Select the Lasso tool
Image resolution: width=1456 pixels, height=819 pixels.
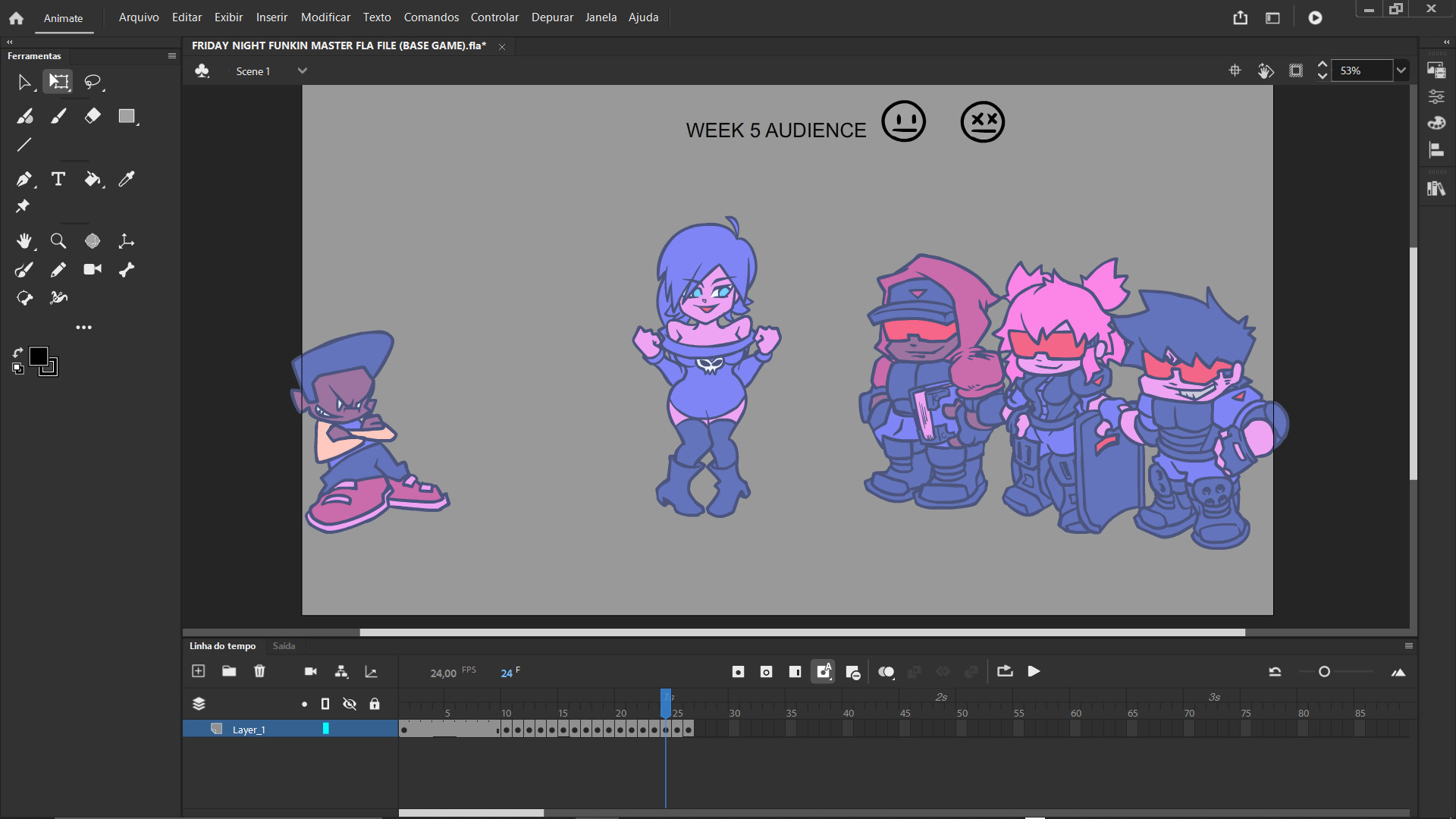pos(93,82)
